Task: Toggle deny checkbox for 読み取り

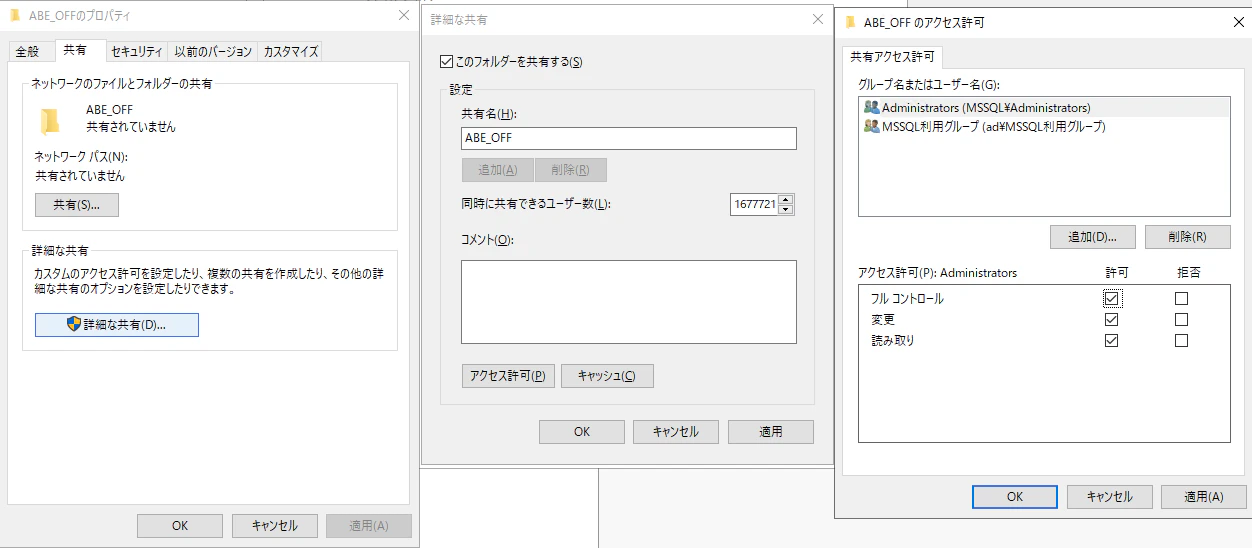Action: coord(1182,341)
